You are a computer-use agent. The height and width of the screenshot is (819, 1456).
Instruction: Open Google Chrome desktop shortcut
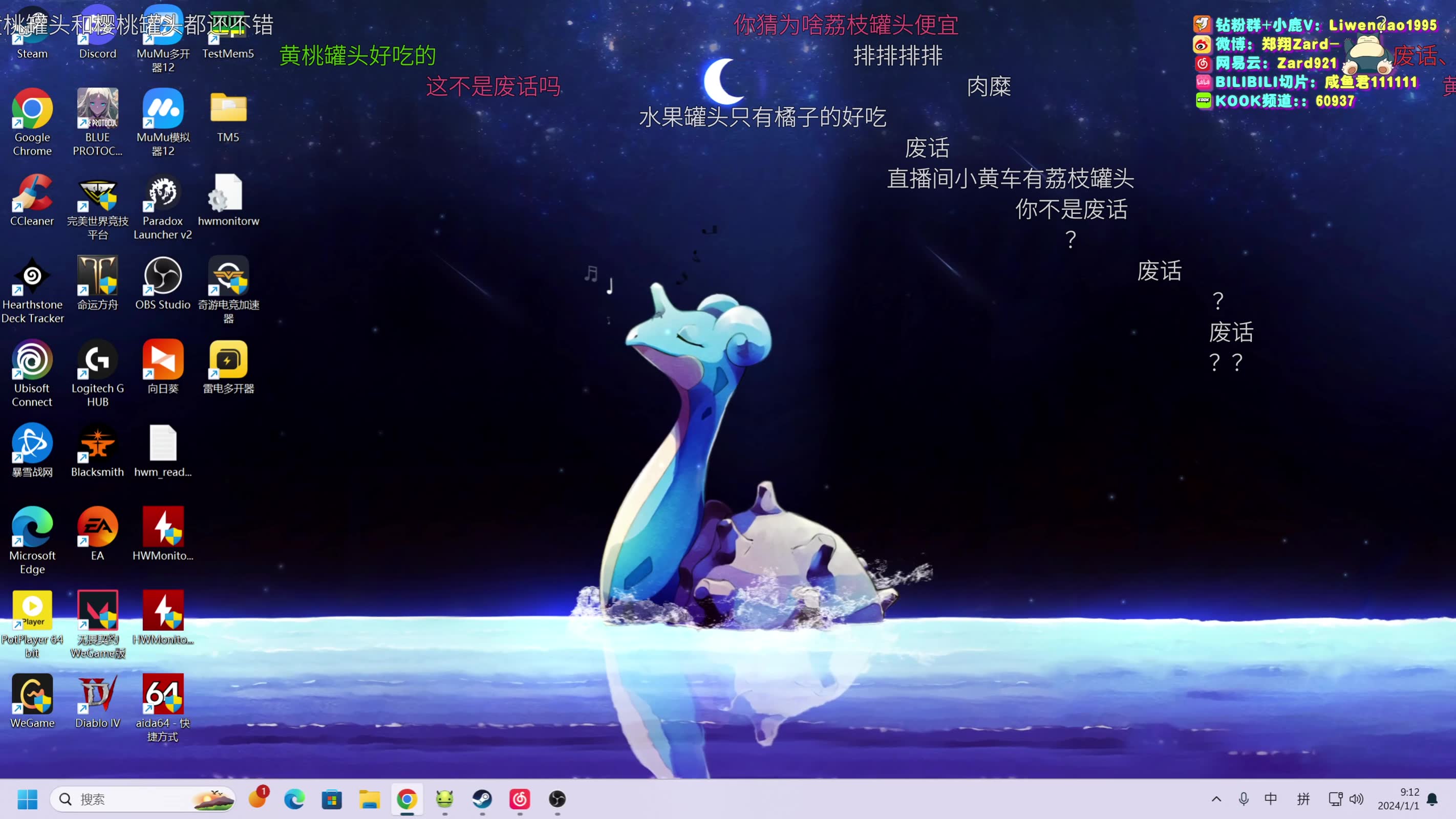(32, 122)
